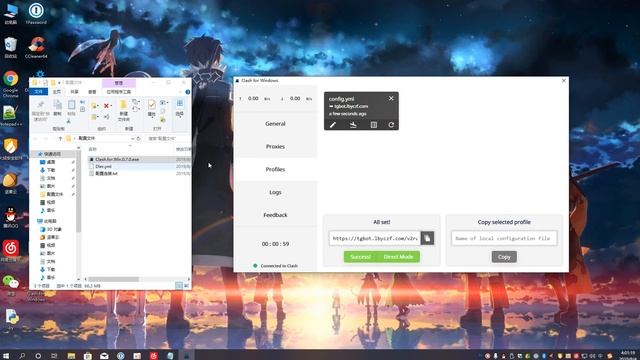Click the Connected to Clash status indicator
This screenshot has width=640, height=360.
pos(276,266)
